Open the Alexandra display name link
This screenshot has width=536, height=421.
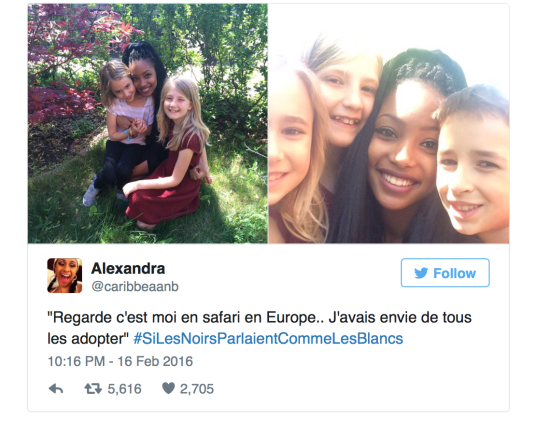coord(128,269)
